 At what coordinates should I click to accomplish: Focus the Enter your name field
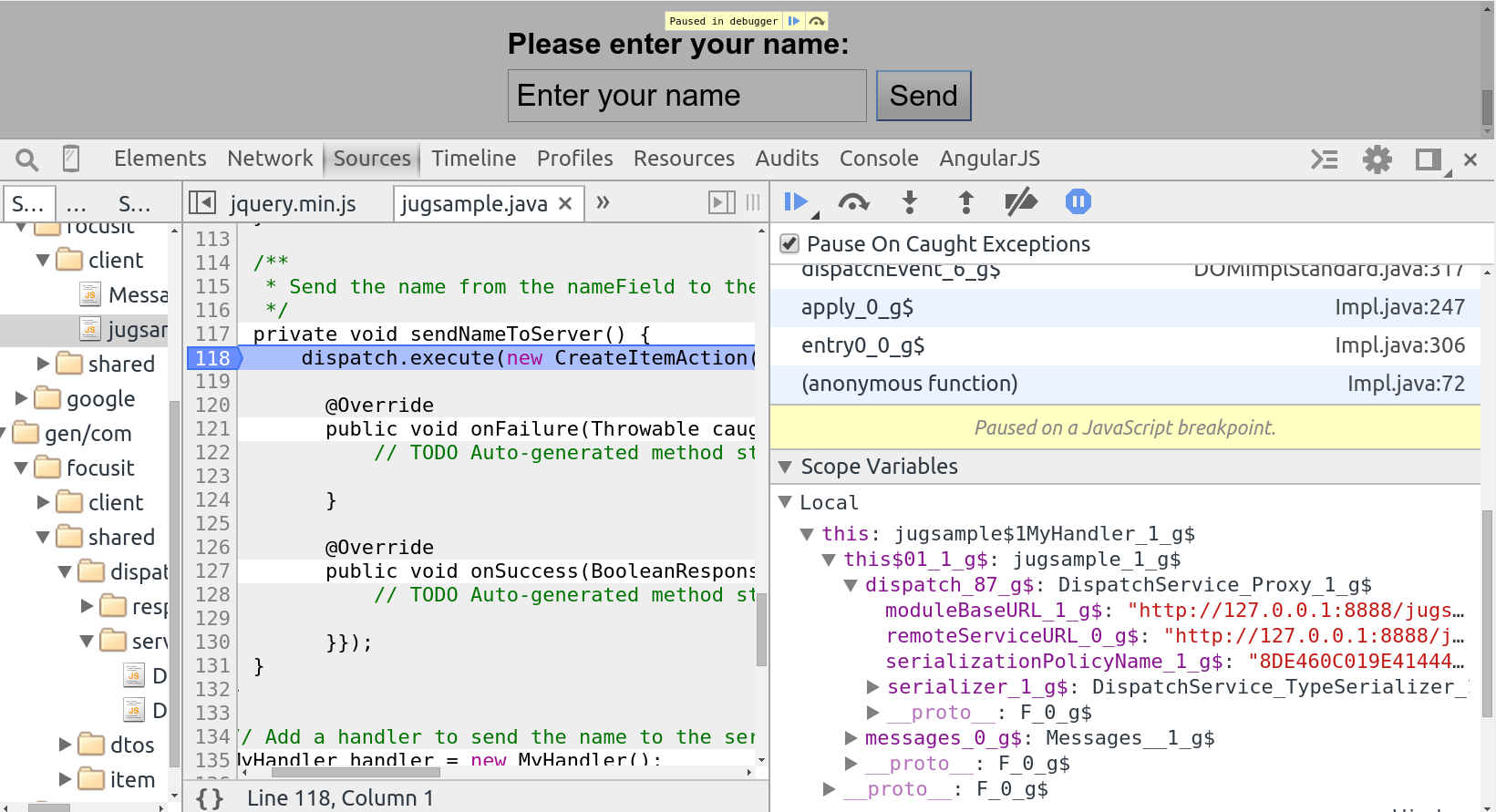[x=687, y=96]
